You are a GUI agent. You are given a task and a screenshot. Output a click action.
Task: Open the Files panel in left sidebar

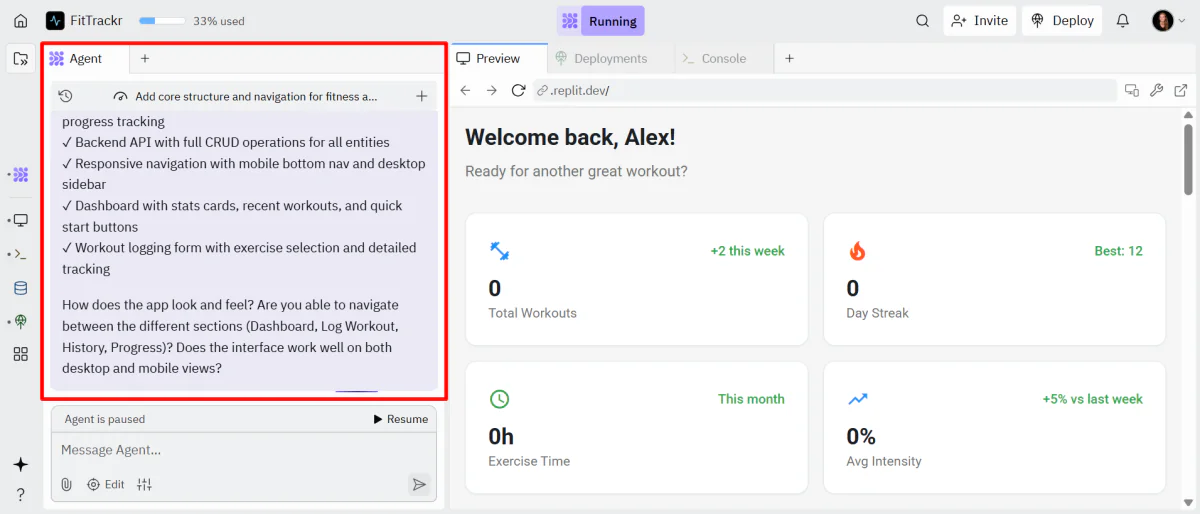point(20,59)
